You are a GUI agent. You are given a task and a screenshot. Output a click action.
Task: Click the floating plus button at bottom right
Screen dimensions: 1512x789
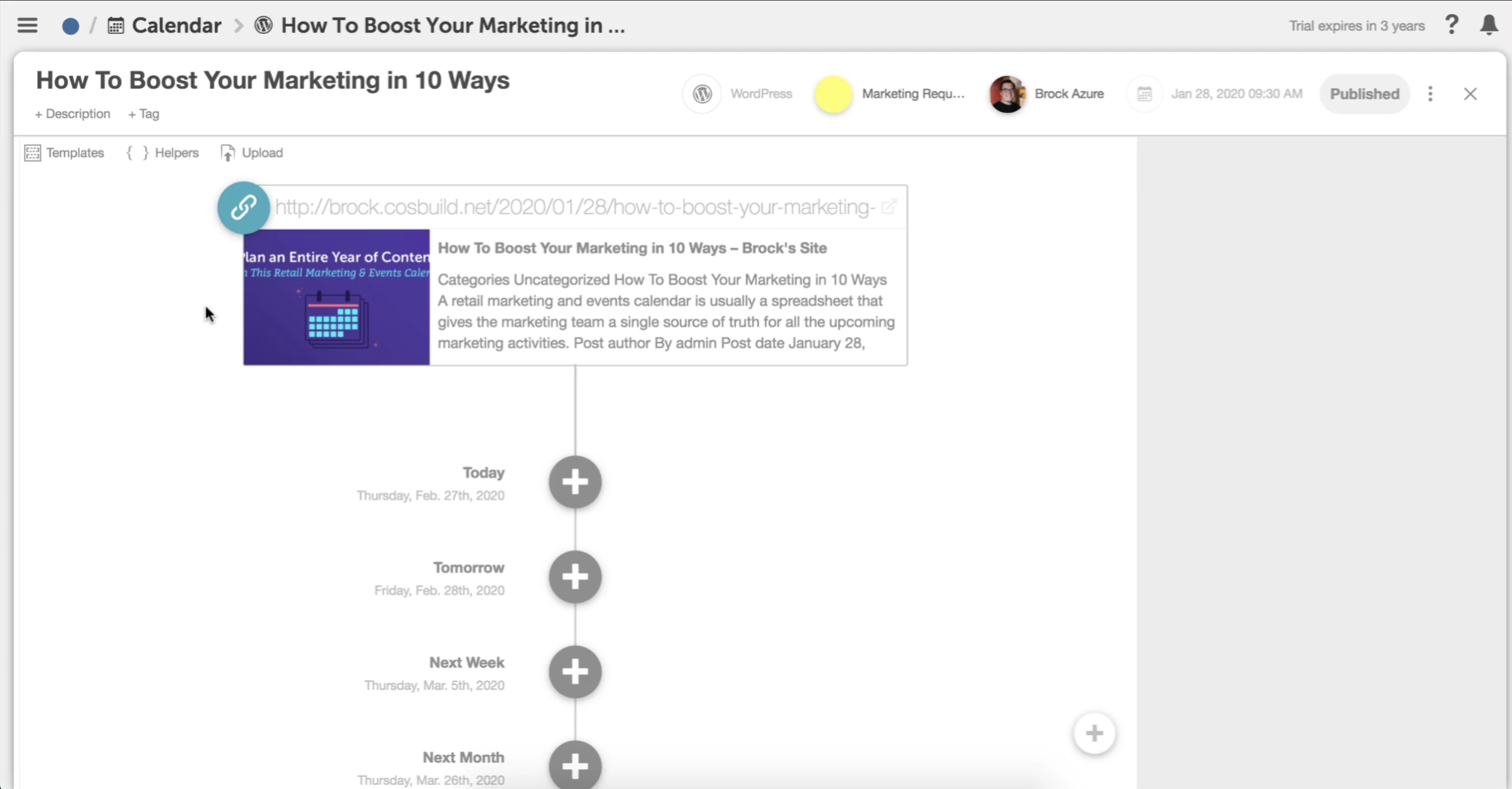(1094, 733)
